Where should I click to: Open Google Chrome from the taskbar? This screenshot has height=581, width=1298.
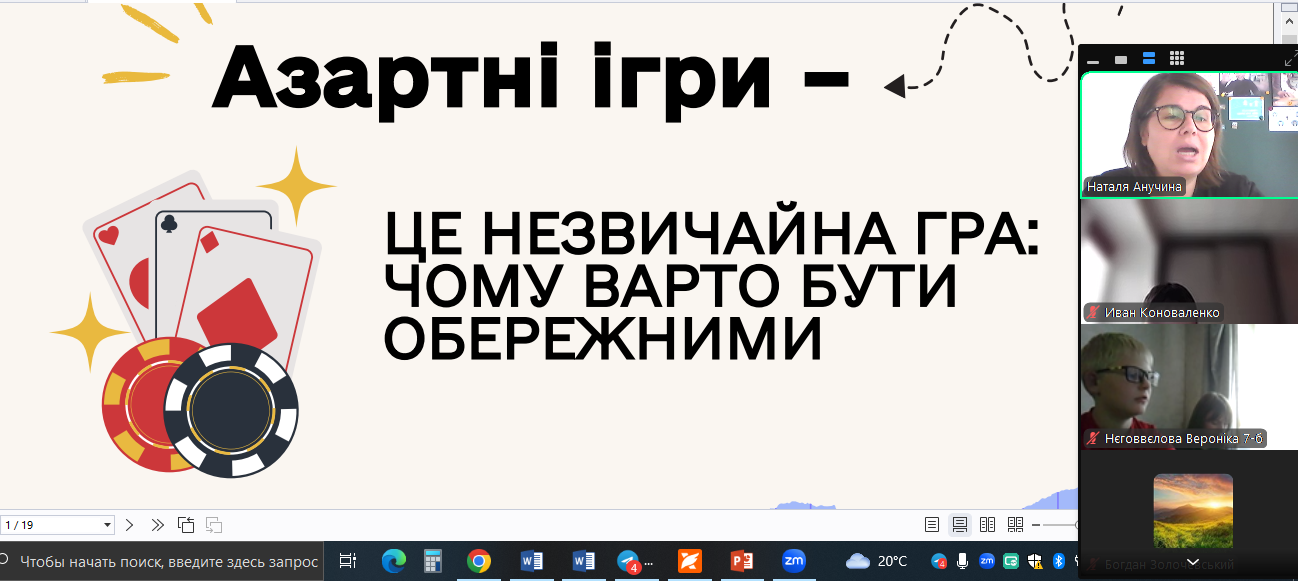point(479,561)
